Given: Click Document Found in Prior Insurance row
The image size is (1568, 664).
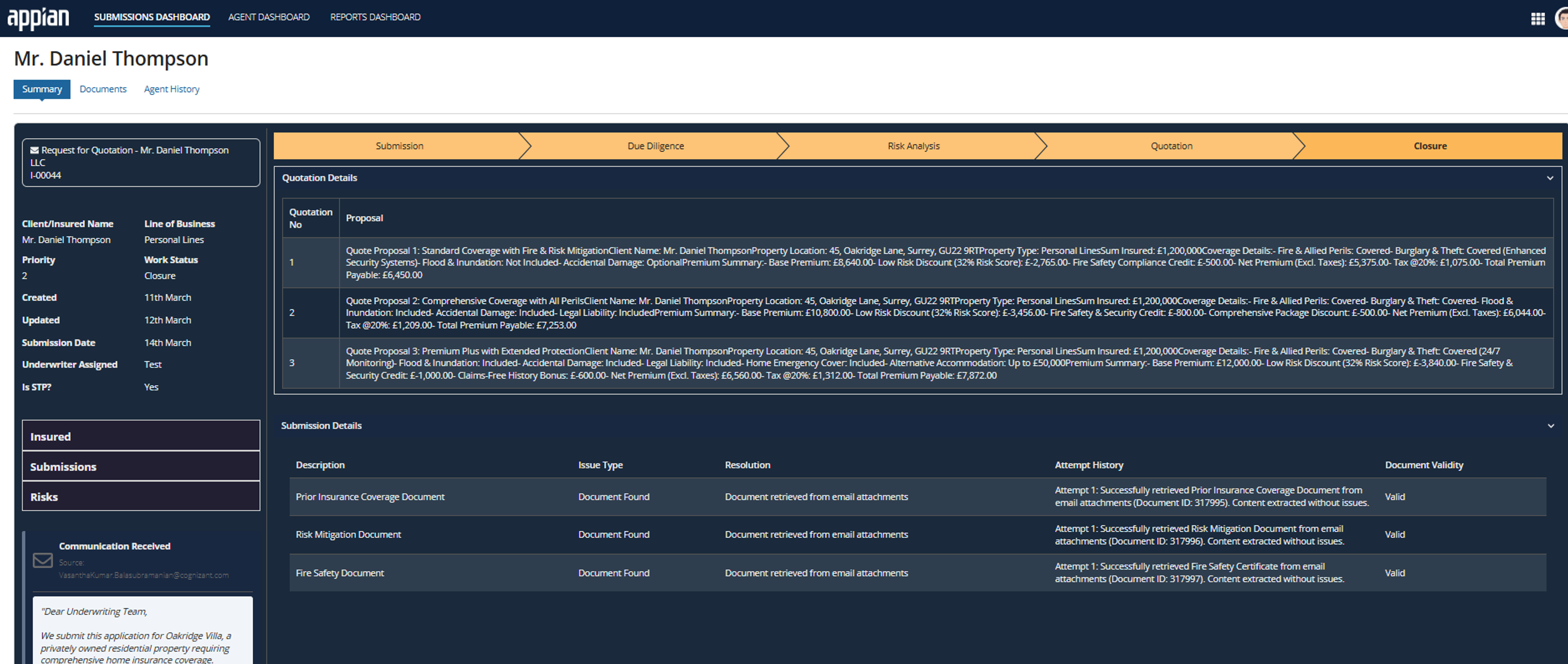Looking at the screenshot, I should [x=614, y=497].
